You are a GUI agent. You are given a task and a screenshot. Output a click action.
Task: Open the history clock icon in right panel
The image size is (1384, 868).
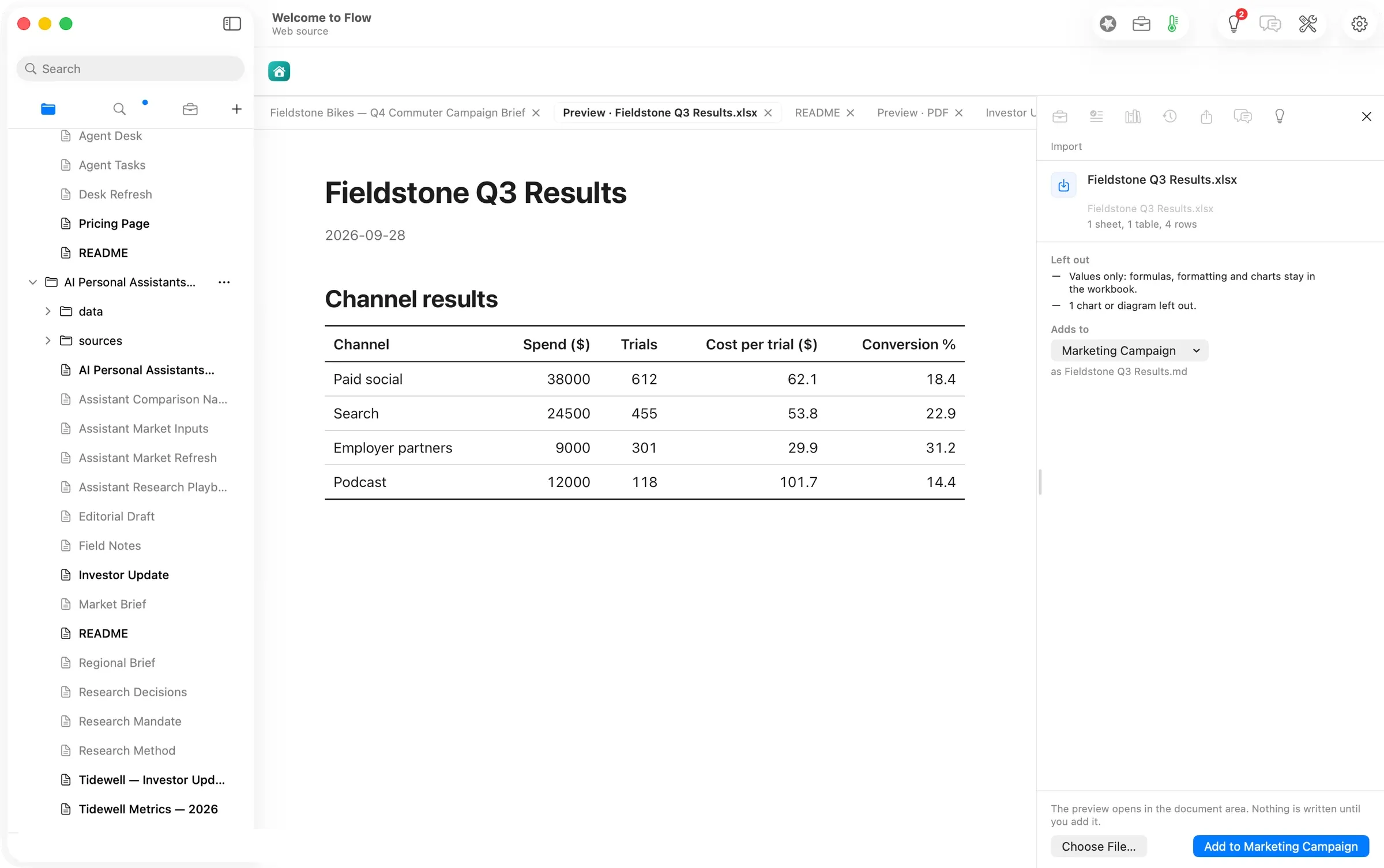point(1169,116)
